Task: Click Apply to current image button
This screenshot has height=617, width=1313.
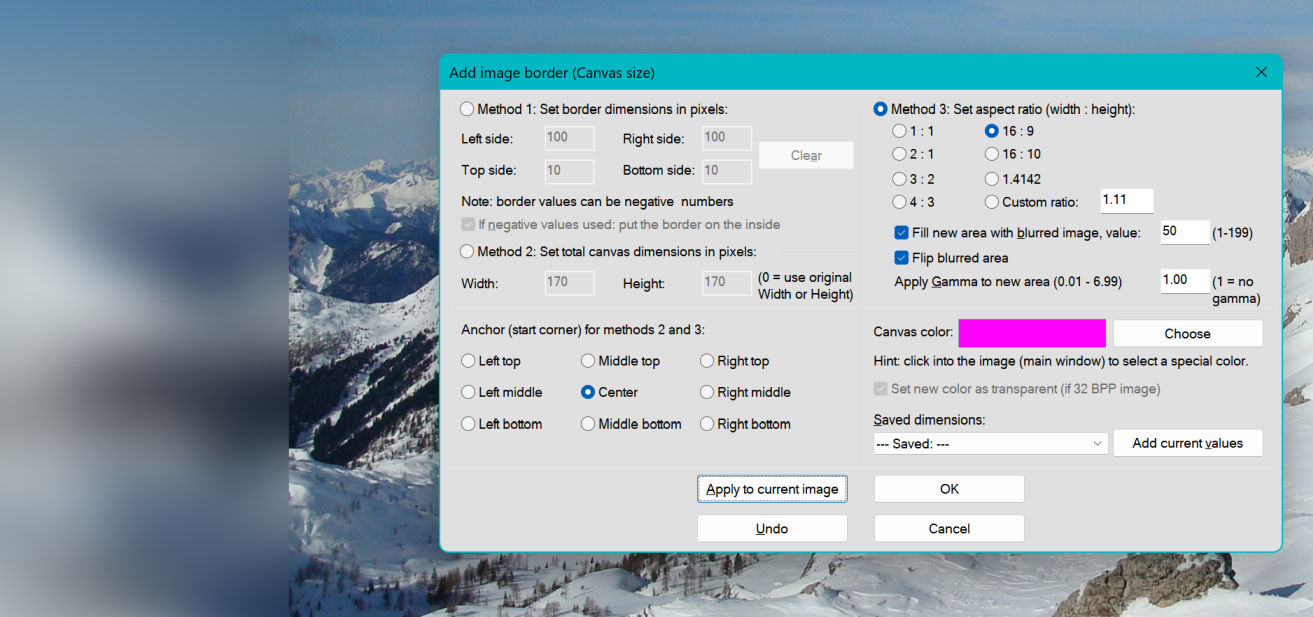Action: 772,489
